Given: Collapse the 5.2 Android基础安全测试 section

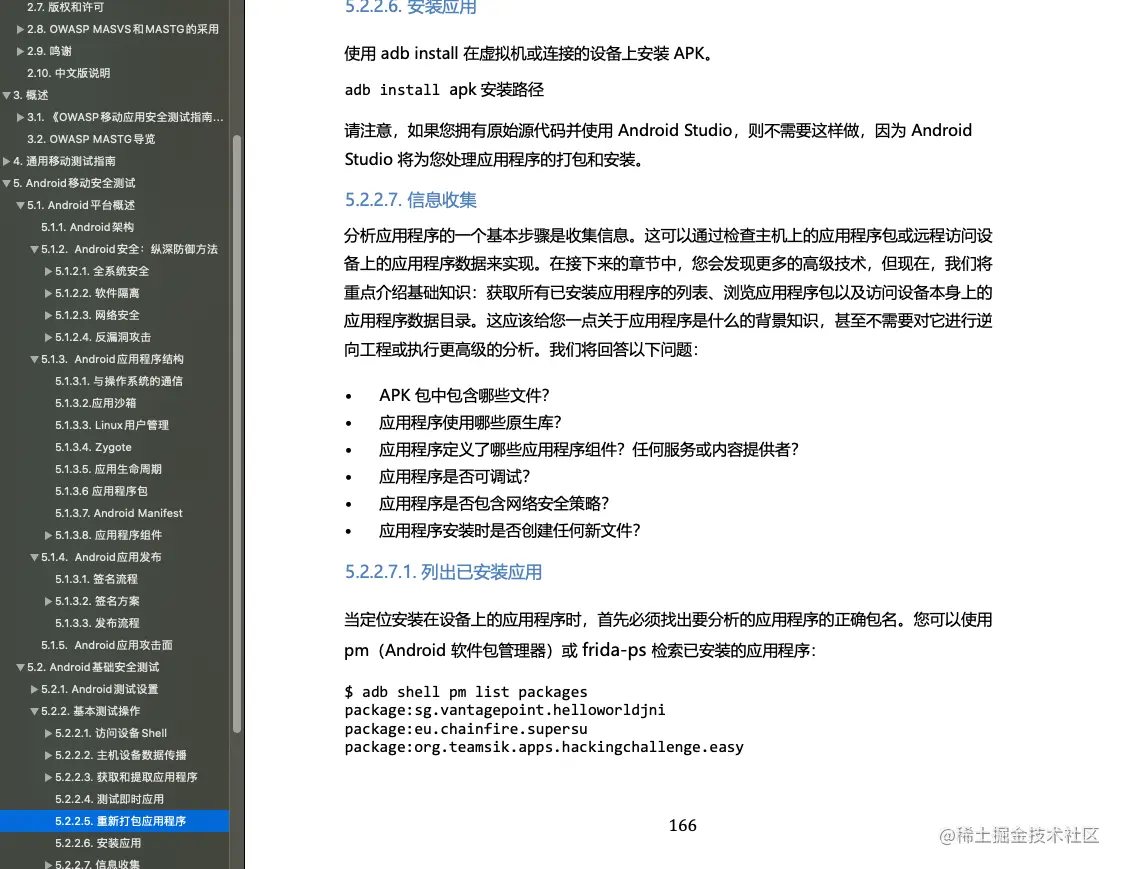Looking at the screenshot, I should pyautogui.click(x=20, y=668).
